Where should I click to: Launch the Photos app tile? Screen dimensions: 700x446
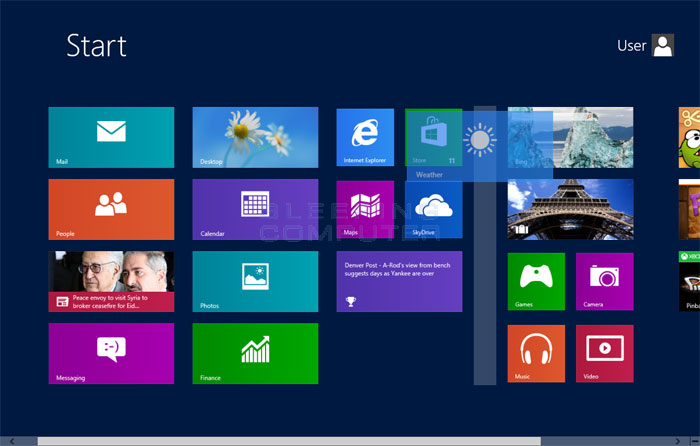click(255, 281)
